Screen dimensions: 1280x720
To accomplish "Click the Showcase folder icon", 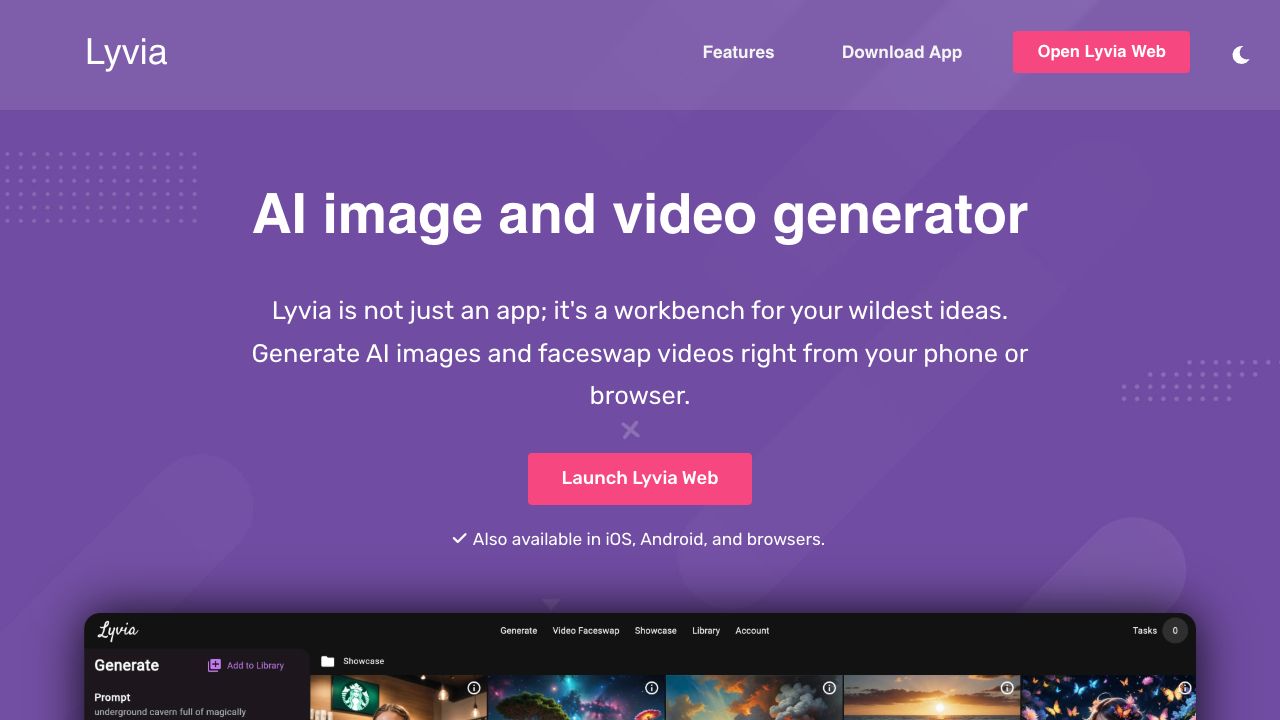I will point(327,661).
